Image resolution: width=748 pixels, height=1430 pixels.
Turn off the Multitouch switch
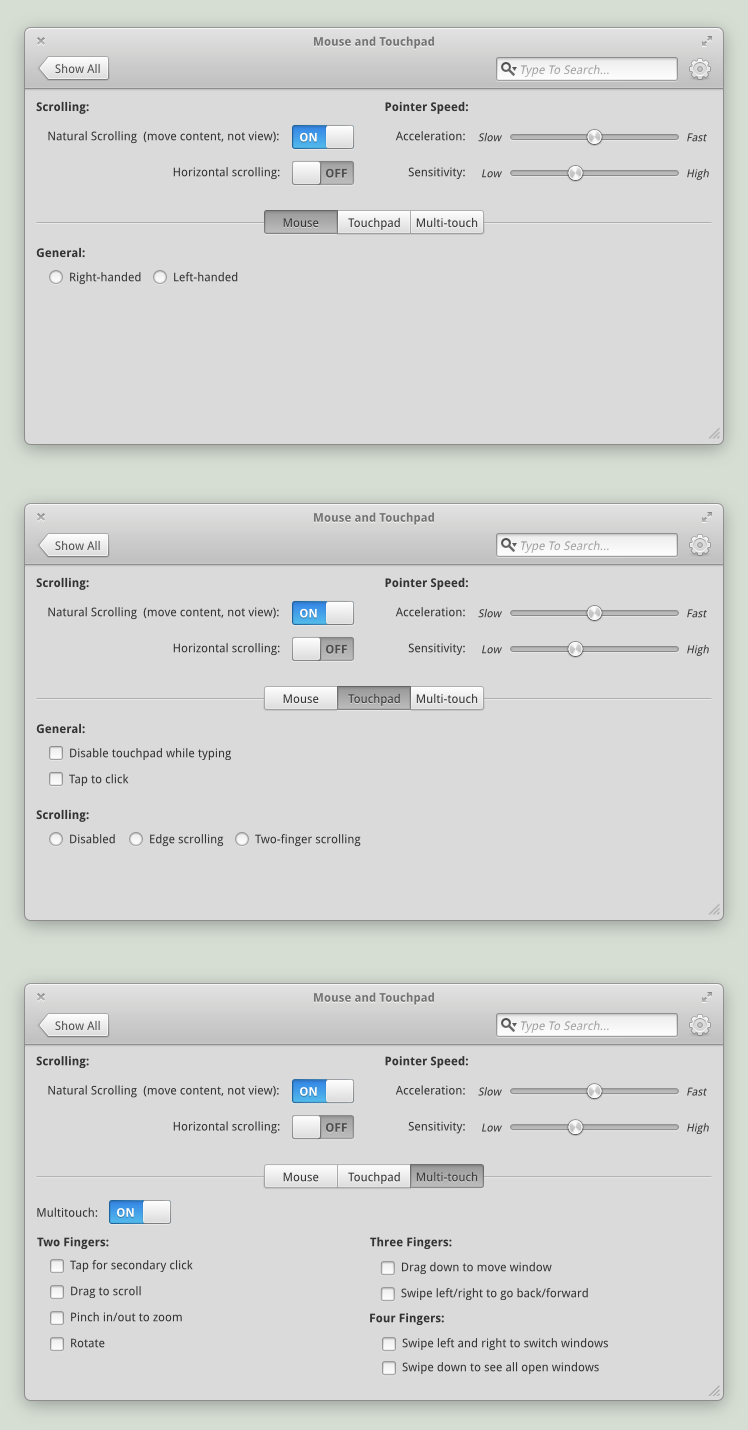140,1212
